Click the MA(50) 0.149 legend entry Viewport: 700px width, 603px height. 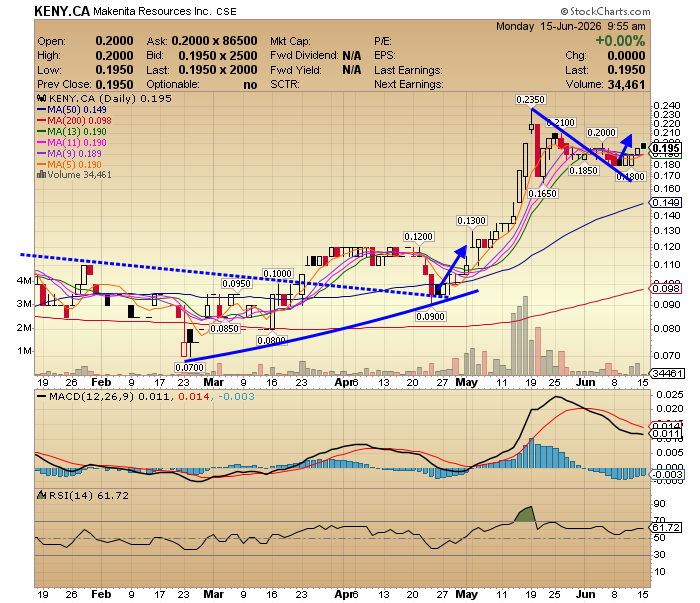(72, 110)
